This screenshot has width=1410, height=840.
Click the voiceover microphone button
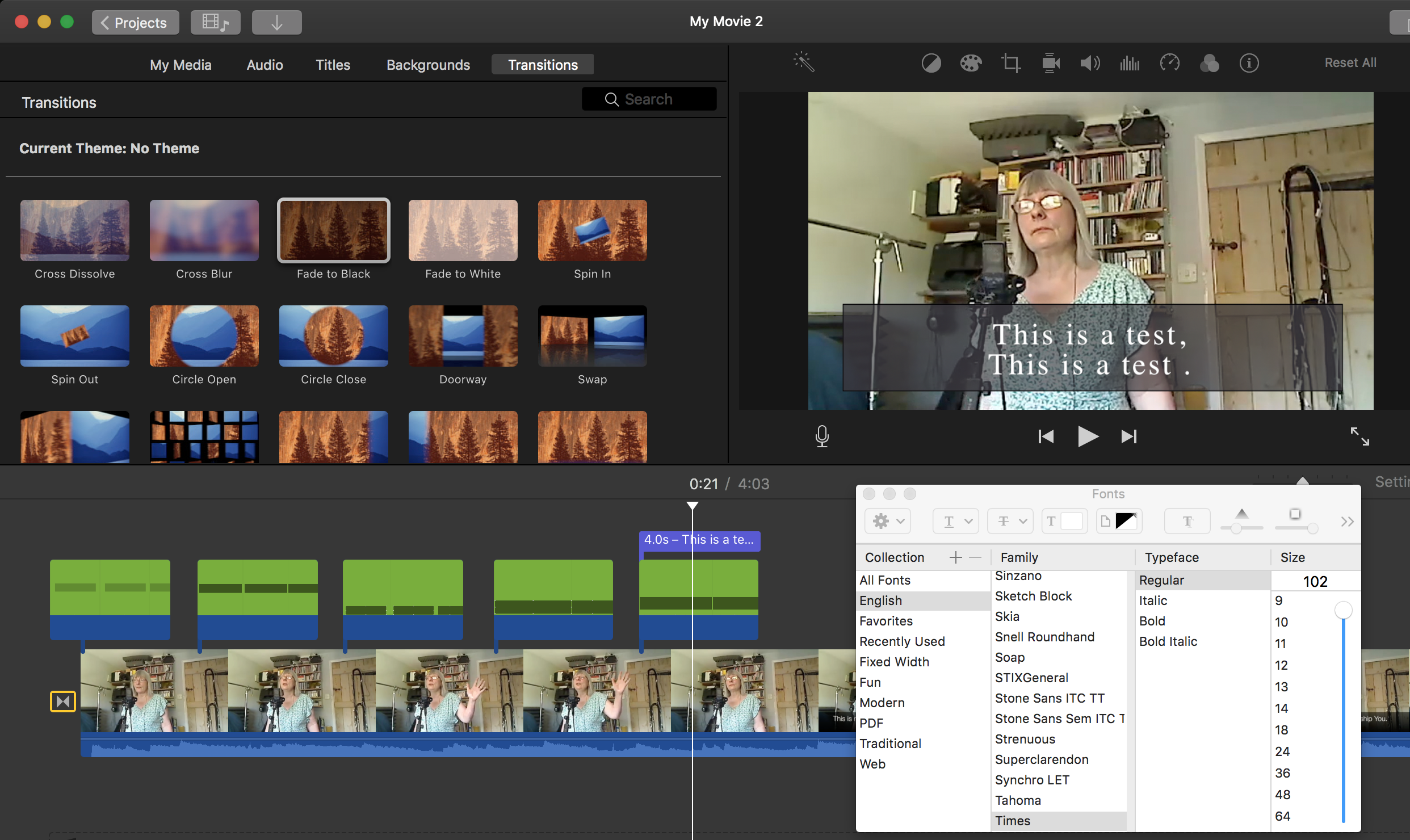click(822, 436)
